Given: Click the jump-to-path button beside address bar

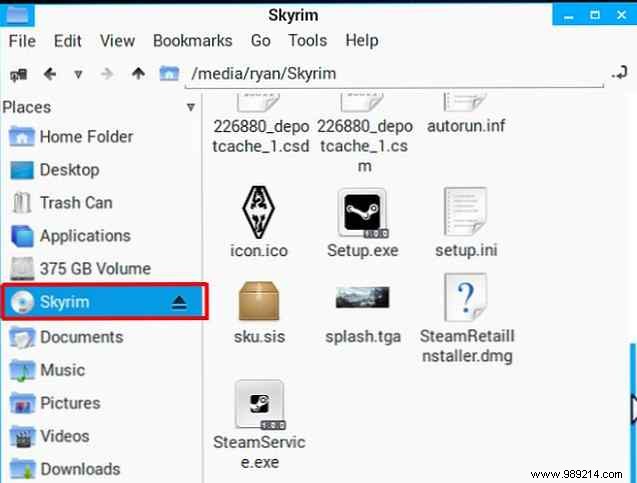Looking at the screenshot, I should [620, 73].
